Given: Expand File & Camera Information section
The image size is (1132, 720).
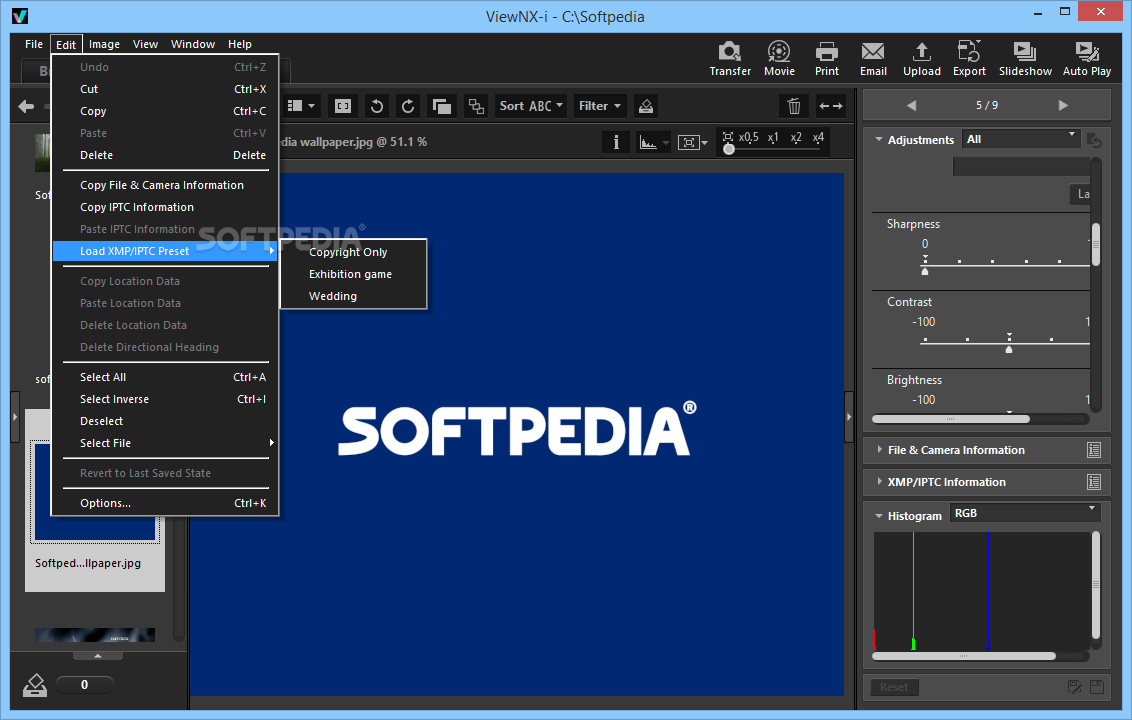Looking at the screenshot, I should tap(879, 450).
